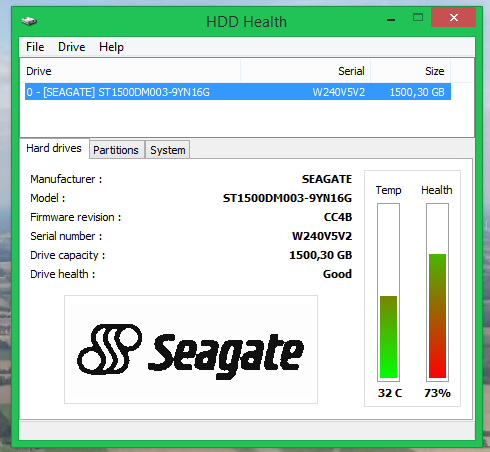The image size is (490, 452).
Task: Click the CC4B firmware revision value
Action: click(338, 217)
